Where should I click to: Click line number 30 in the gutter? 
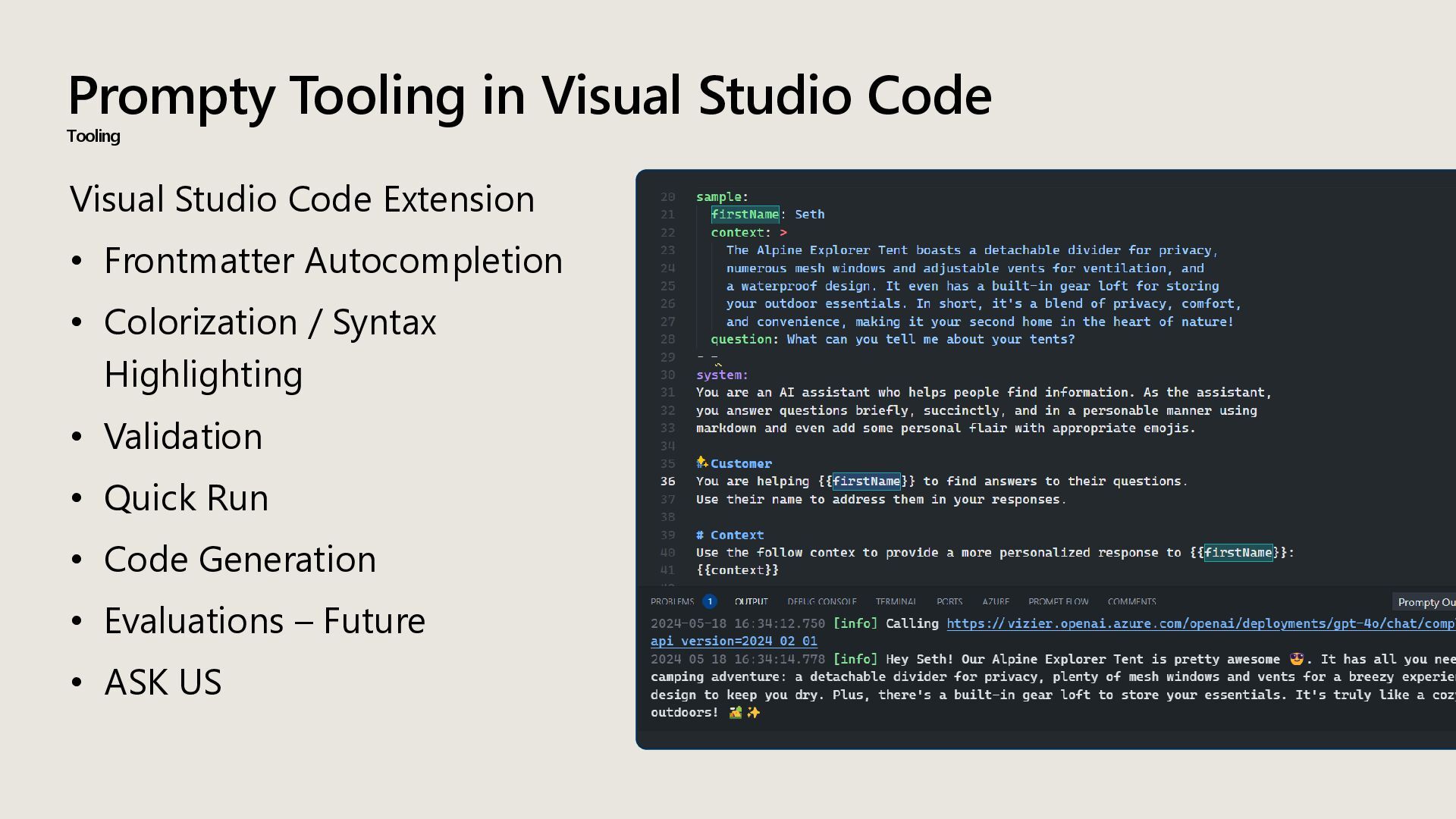point(667,375)
